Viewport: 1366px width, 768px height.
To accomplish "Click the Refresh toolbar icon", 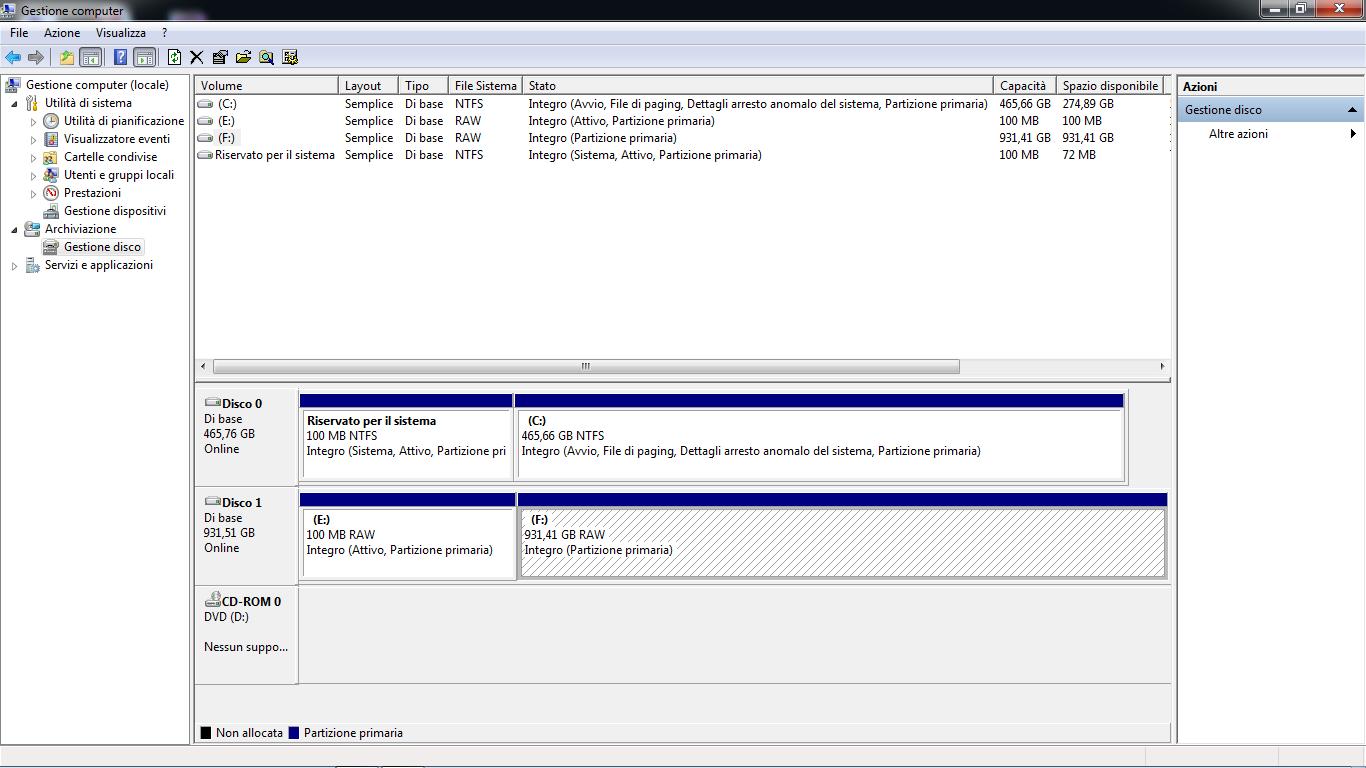I will pos(175,57).
